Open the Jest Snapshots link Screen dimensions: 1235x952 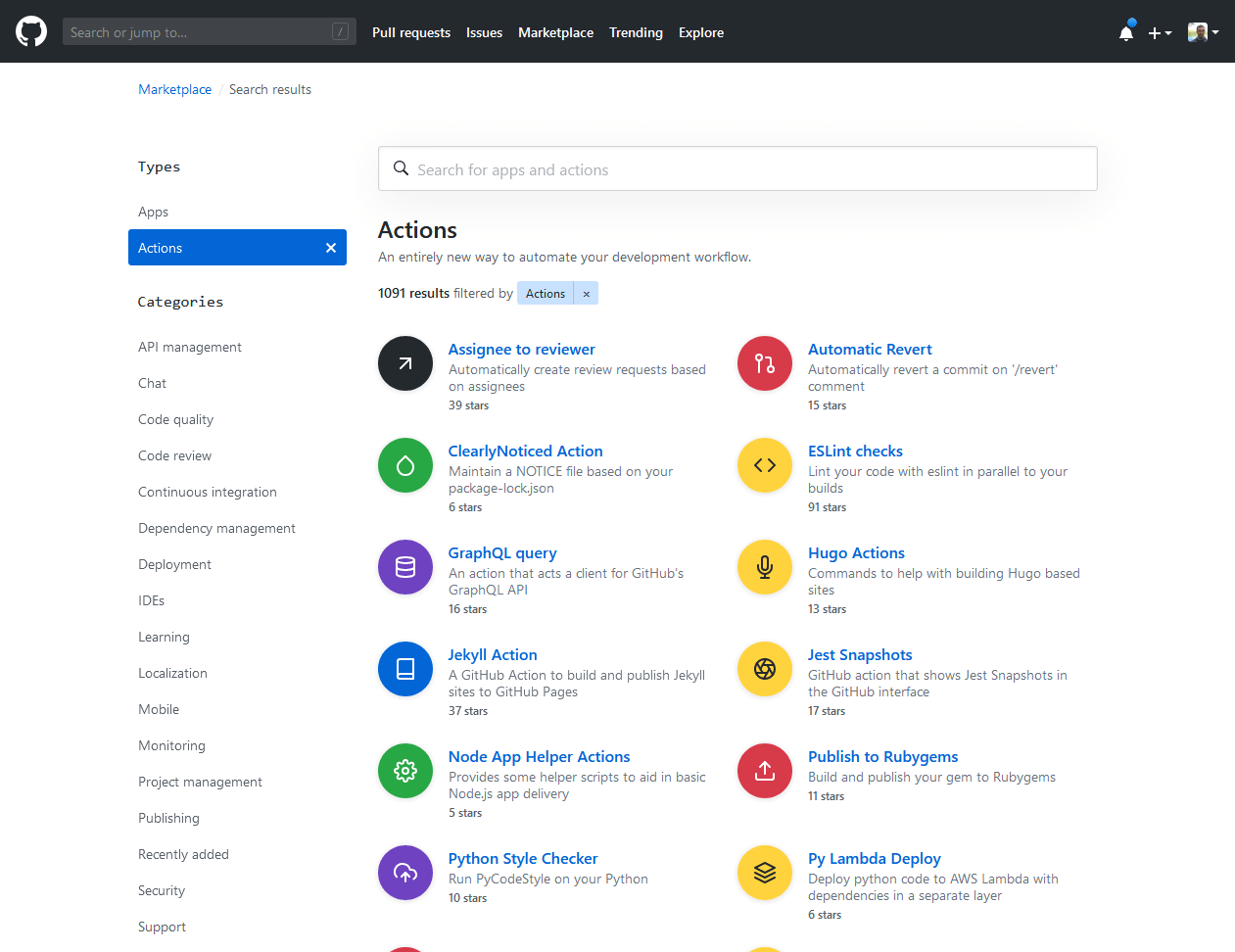[860, 654]
